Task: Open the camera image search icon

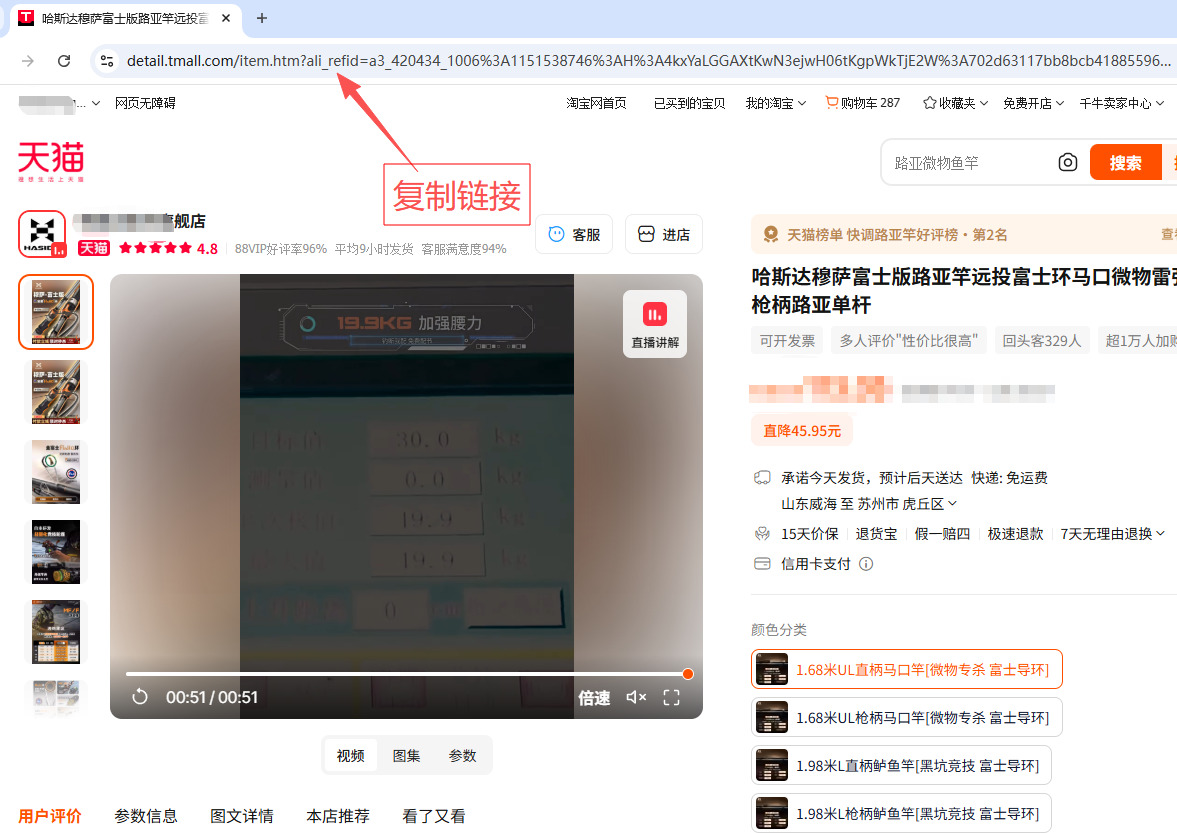Action: pos(1067,162)
